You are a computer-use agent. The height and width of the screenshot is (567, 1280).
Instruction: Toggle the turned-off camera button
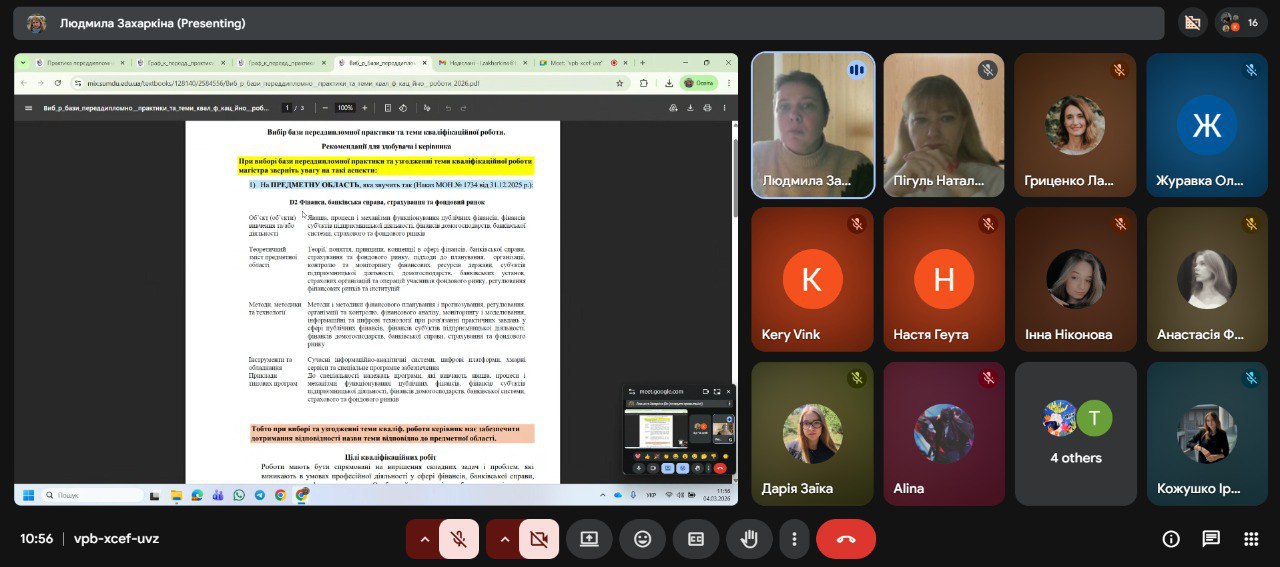point(539,539)
